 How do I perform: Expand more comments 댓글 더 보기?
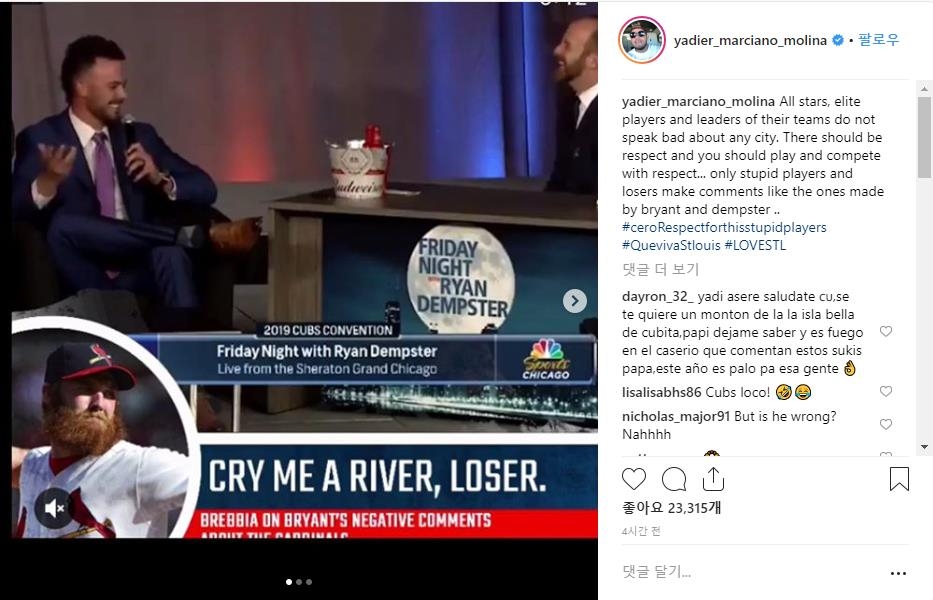coord(660,270)
